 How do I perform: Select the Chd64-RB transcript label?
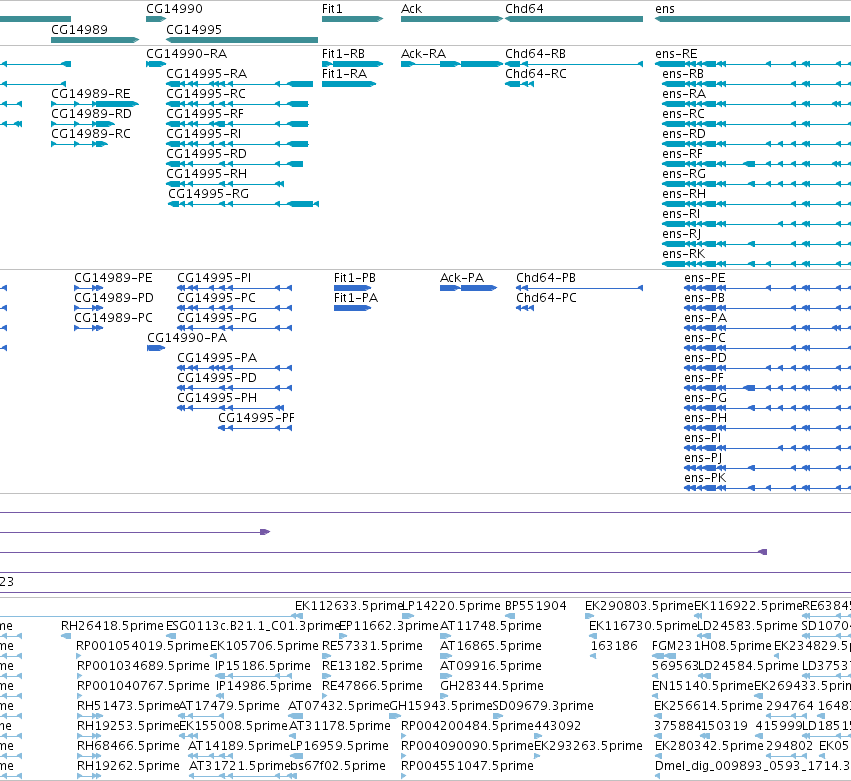535,54
